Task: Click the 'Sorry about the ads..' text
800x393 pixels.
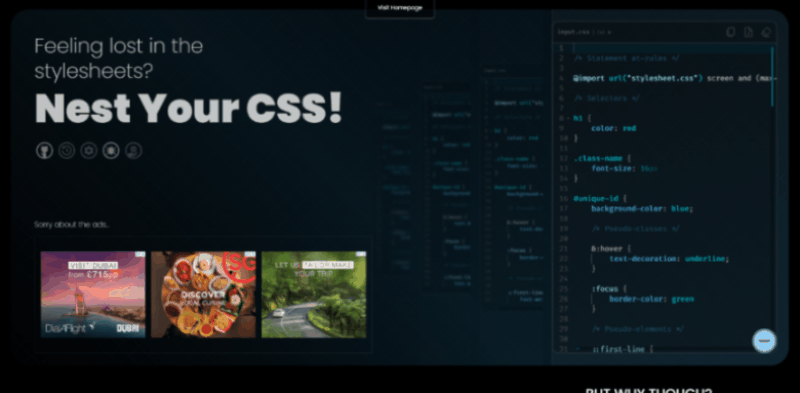Action: pyautogui.click(x=71, y=225)
